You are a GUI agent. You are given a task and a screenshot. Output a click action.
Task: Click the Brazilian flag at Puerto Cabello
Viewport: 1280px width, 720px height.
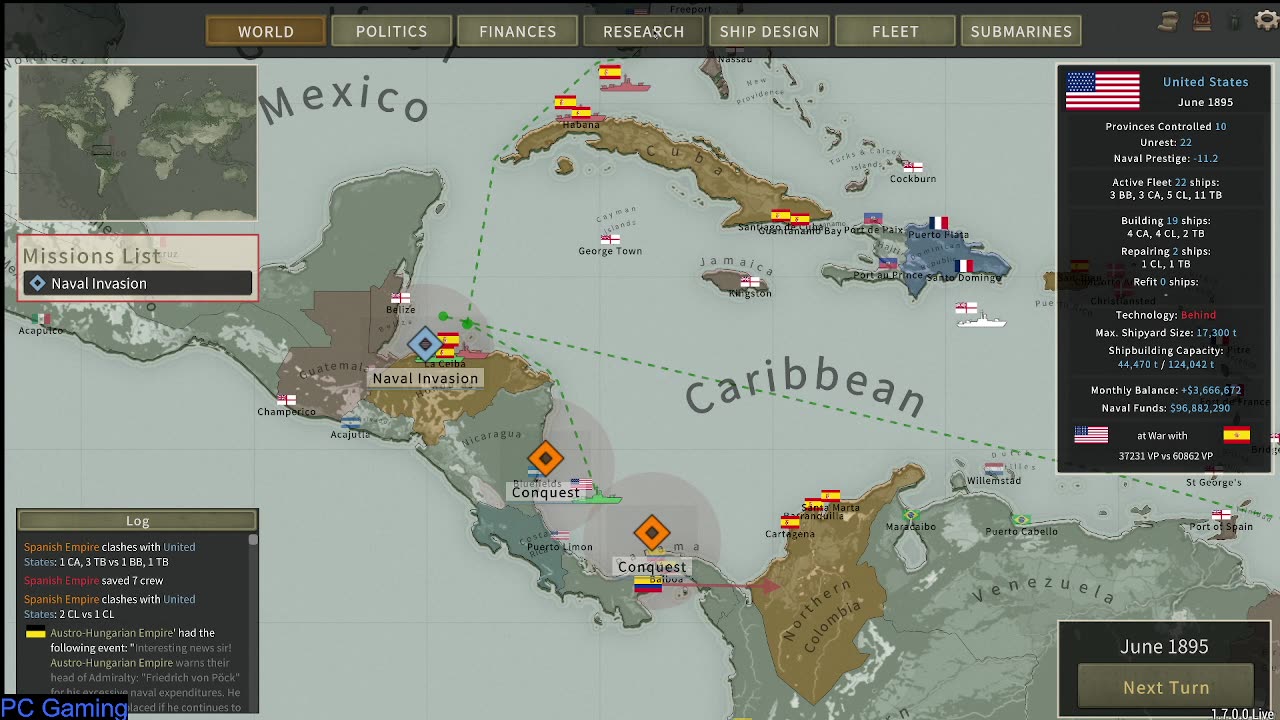pyautogui.click(x=1021, y=520)
